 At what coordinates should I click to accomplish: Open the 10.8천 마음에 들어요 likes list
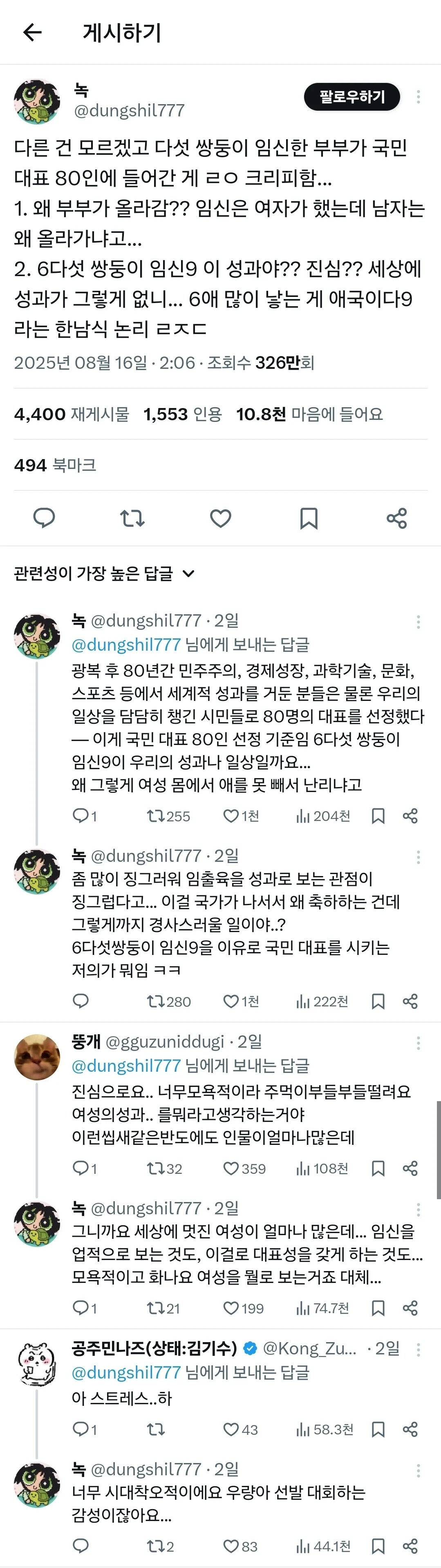coord(309,415)
